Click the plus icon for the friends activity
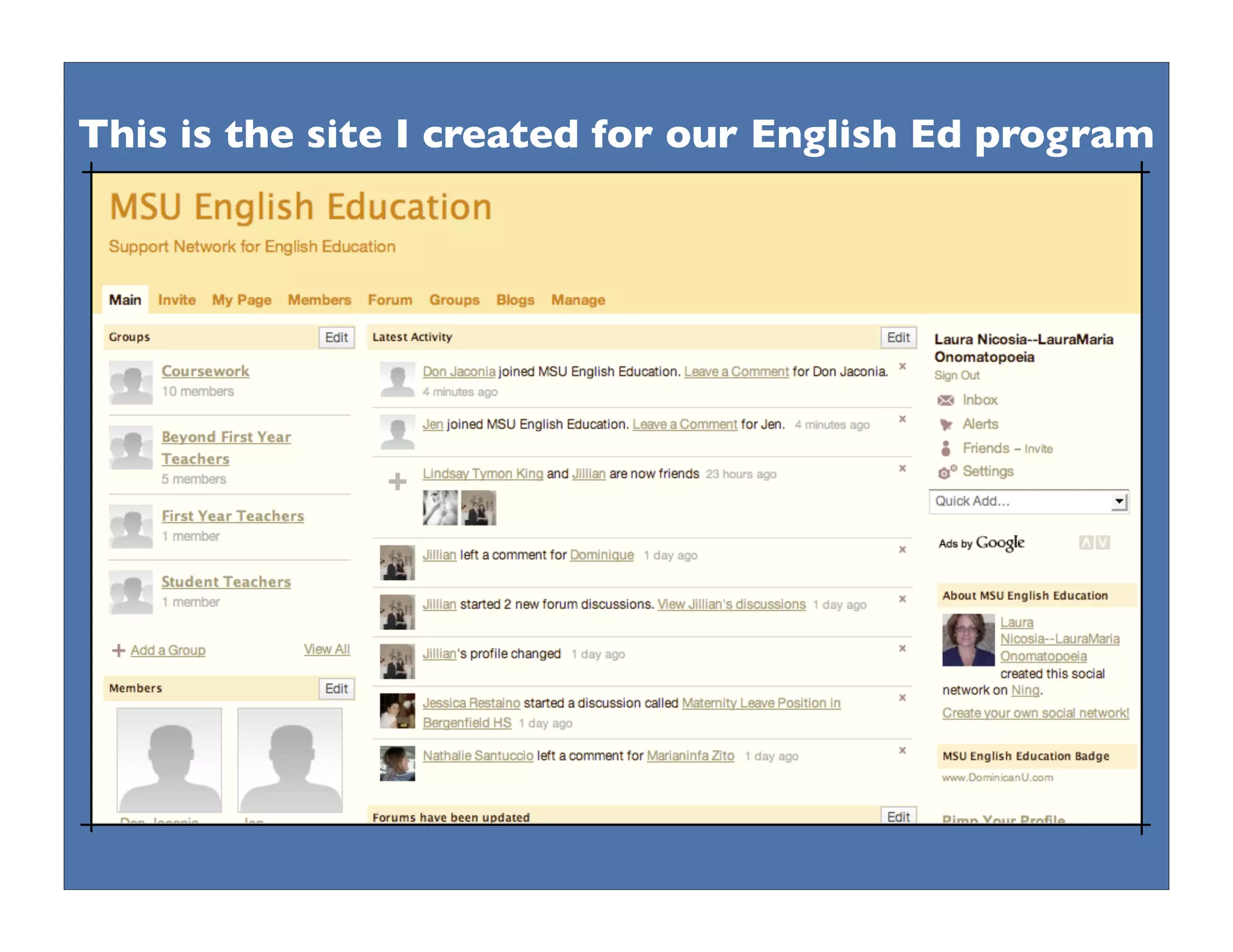1233x952 pixels. click(x=397, y=481)
